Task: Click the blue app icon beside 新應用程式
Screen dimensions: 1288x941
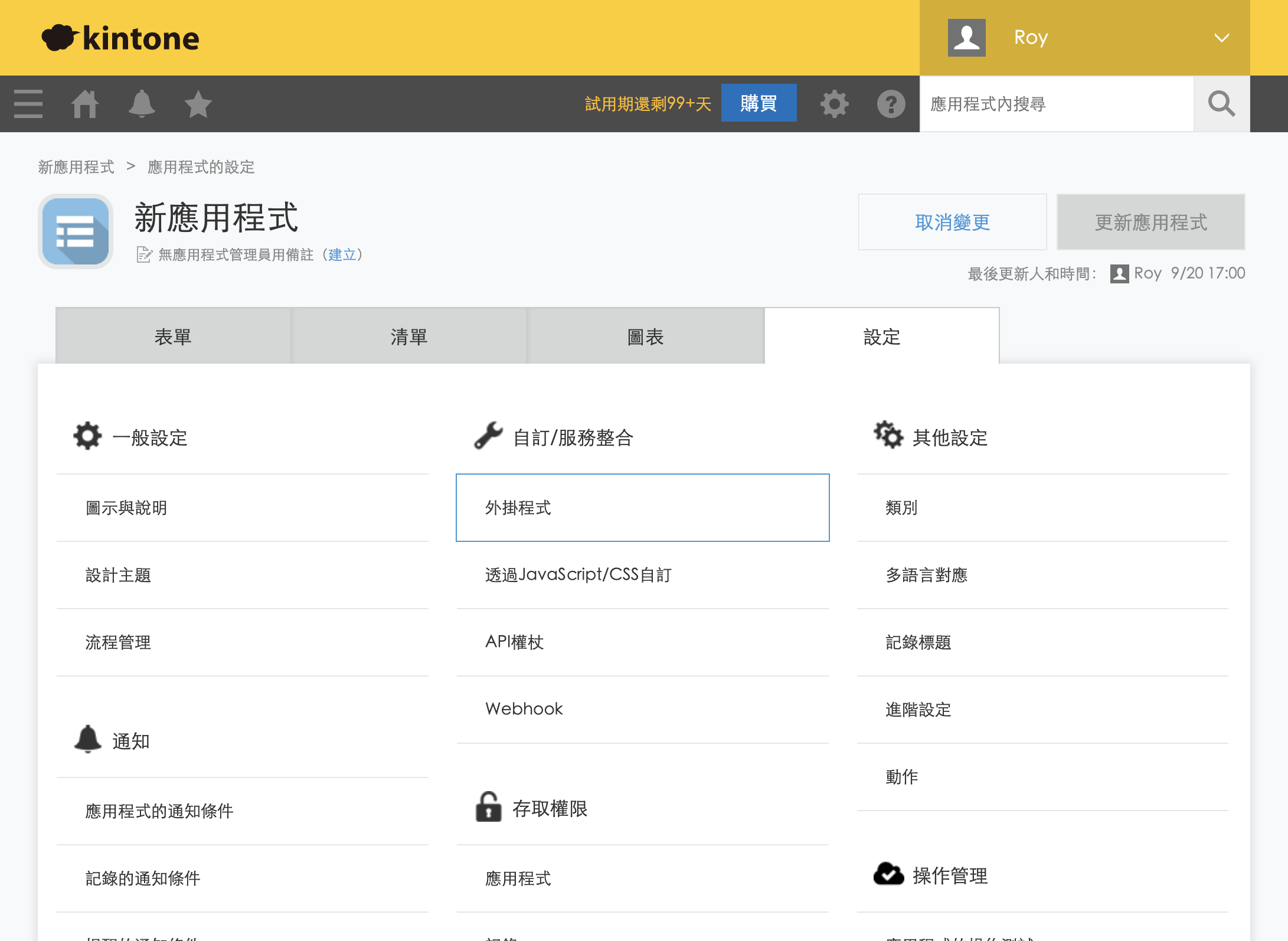Action: point(76,231)
